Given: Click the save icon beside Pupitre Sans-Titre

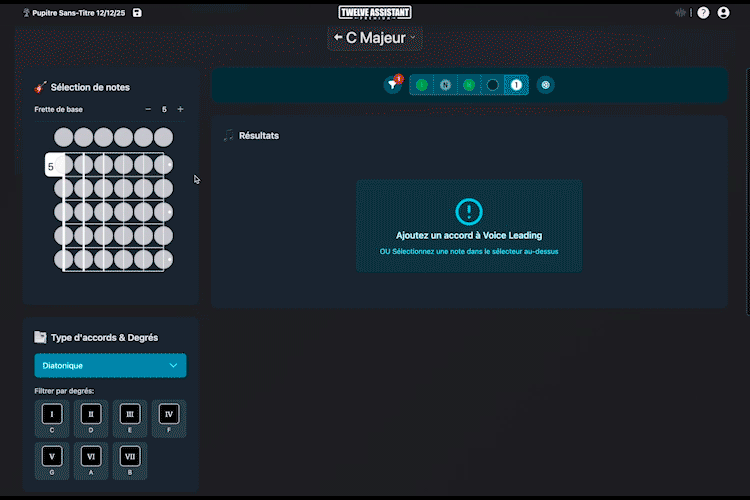Looking at the screenshot, I should 137,13.
